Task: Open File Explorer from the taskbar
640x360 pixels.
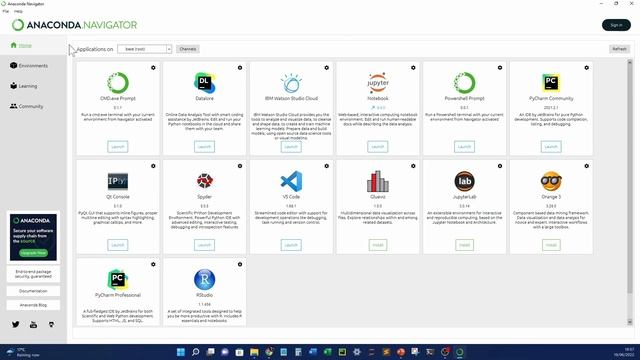Action: 254,352
